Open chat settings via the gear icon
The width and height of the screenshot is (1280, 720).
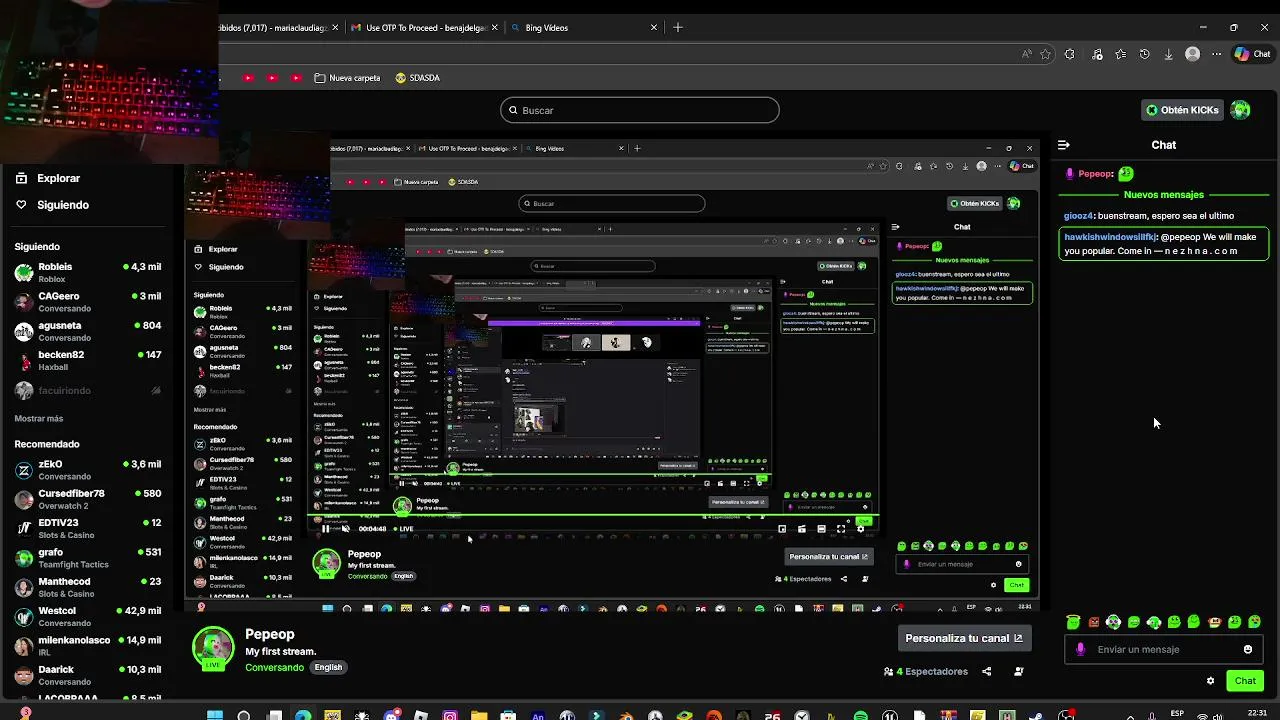(x=1210, y=681)
